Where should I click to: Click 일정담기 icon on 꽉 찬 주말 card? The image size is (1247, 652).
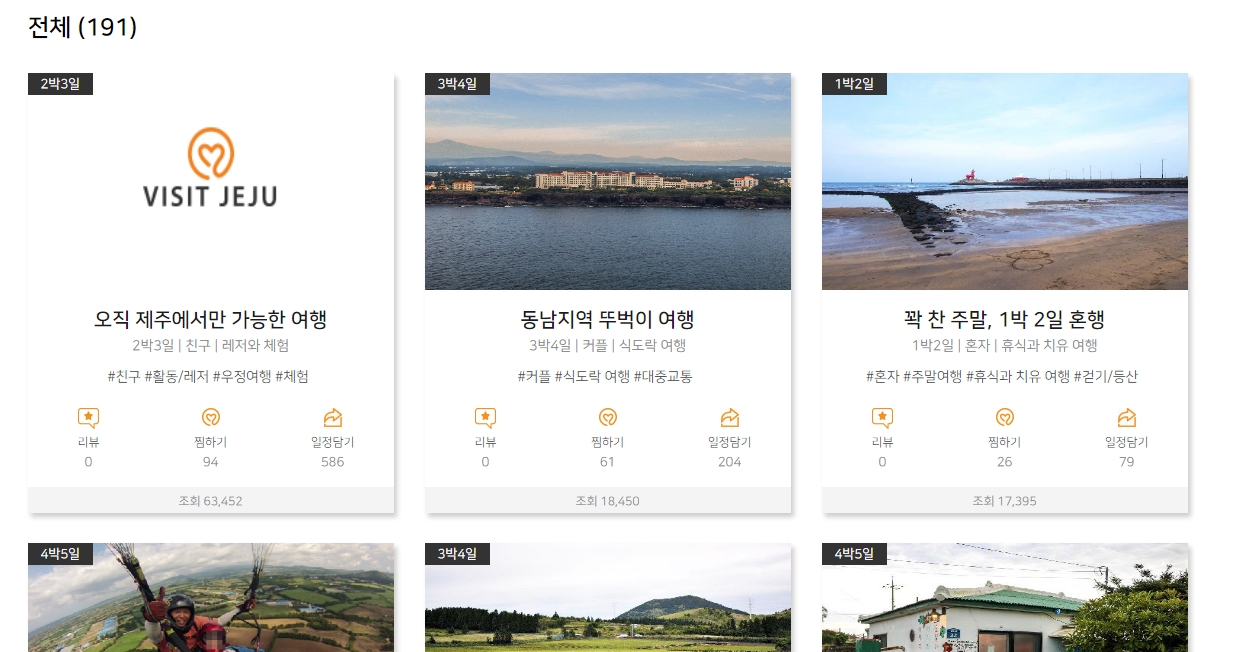pos(1127,418)
